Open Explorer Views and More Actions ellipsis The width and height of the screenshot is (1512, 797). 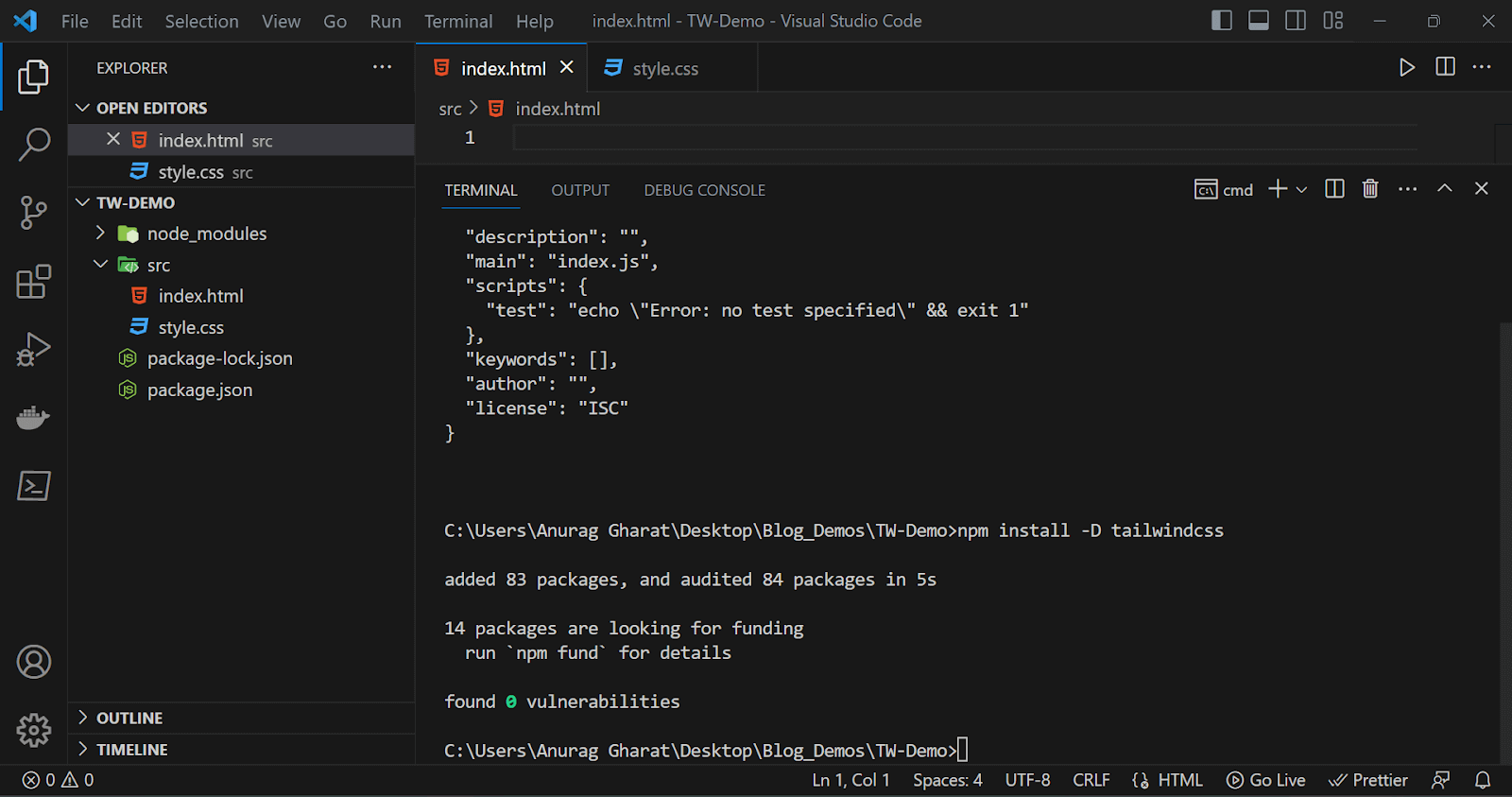(x=382, y=67)
